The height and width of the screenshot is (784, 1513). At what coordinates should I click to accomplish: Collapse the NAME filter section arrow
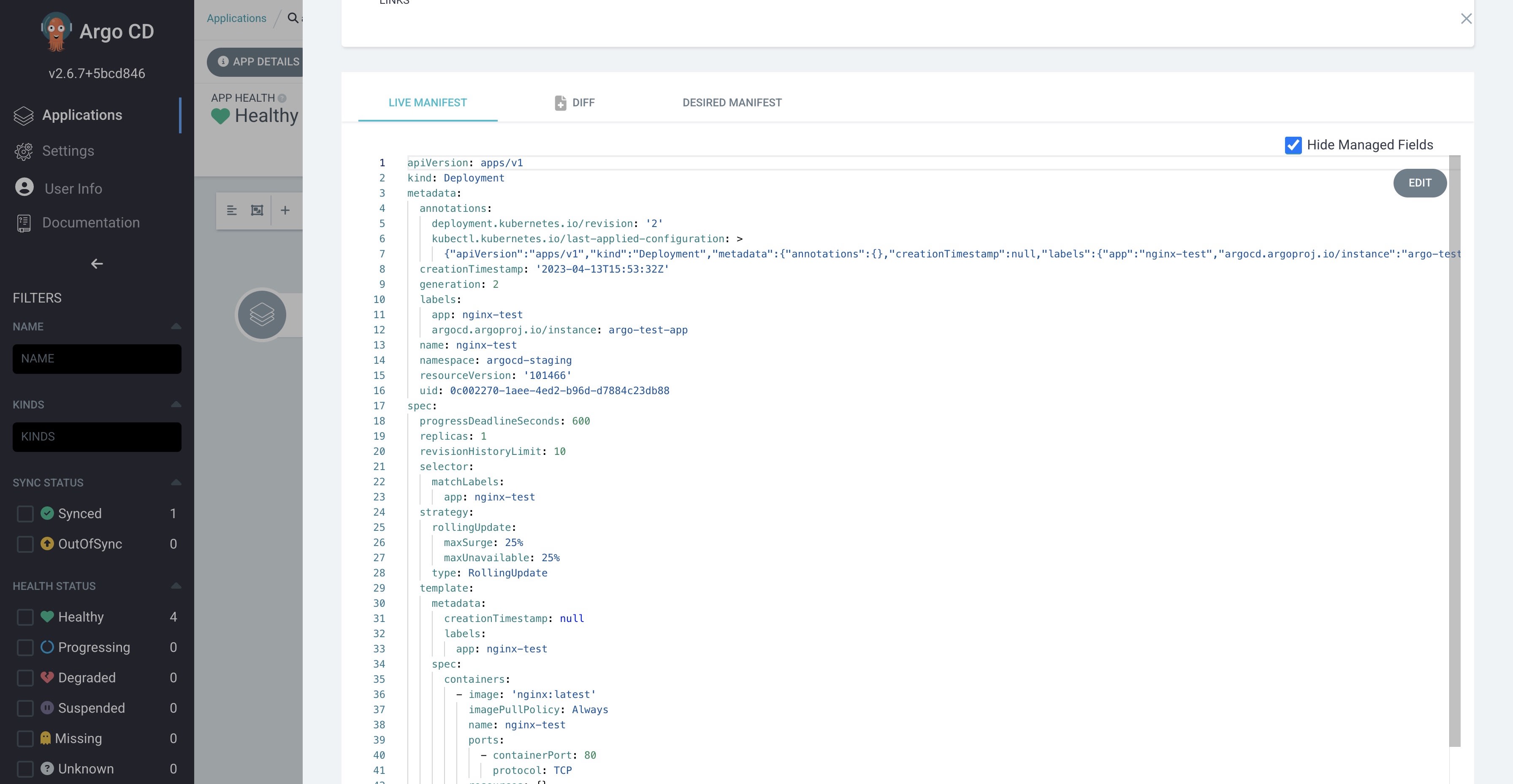pos(176,326)
